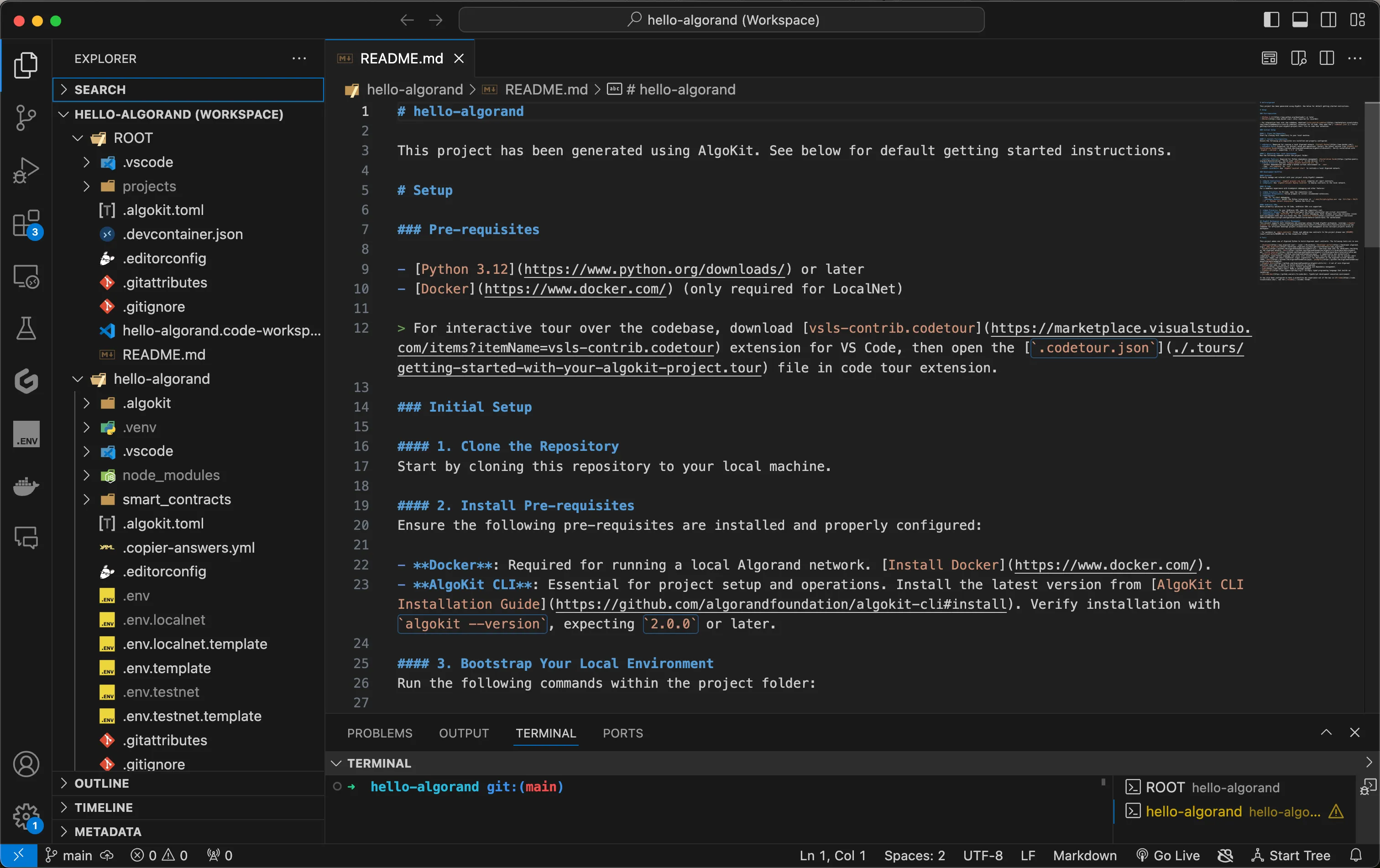Toggle the crossed-out status bar icon
Screen dimensions: 1380x868
1225,855
